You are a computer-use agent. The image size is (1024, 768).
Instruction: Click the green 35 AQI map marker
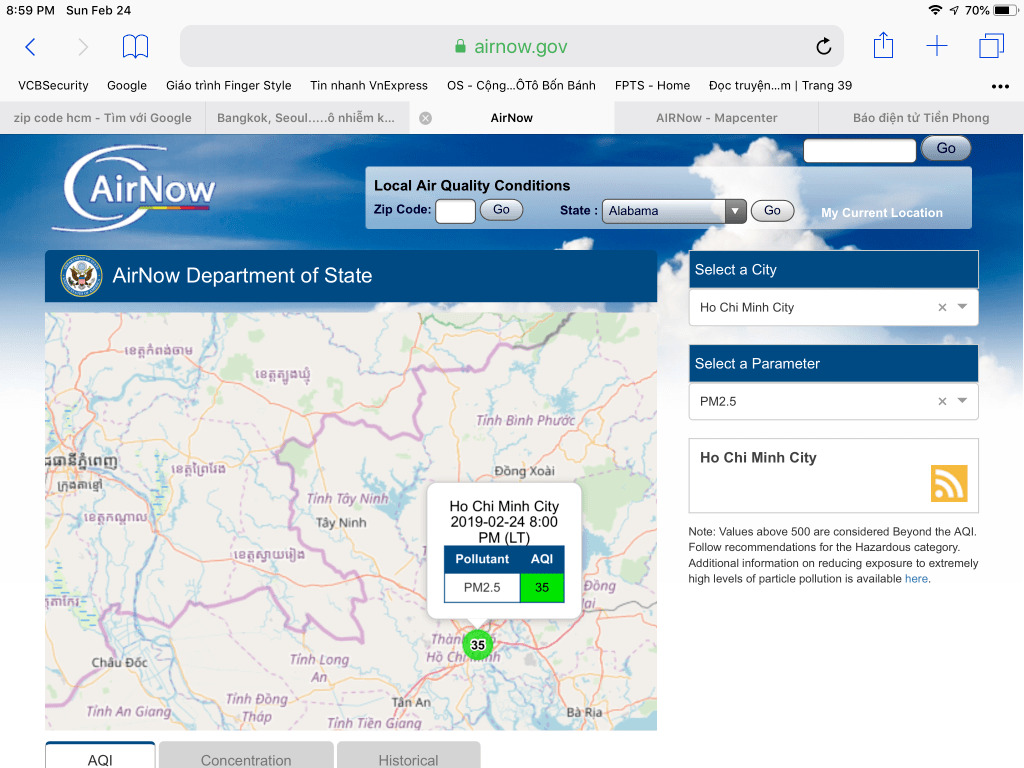coord(478,645)
